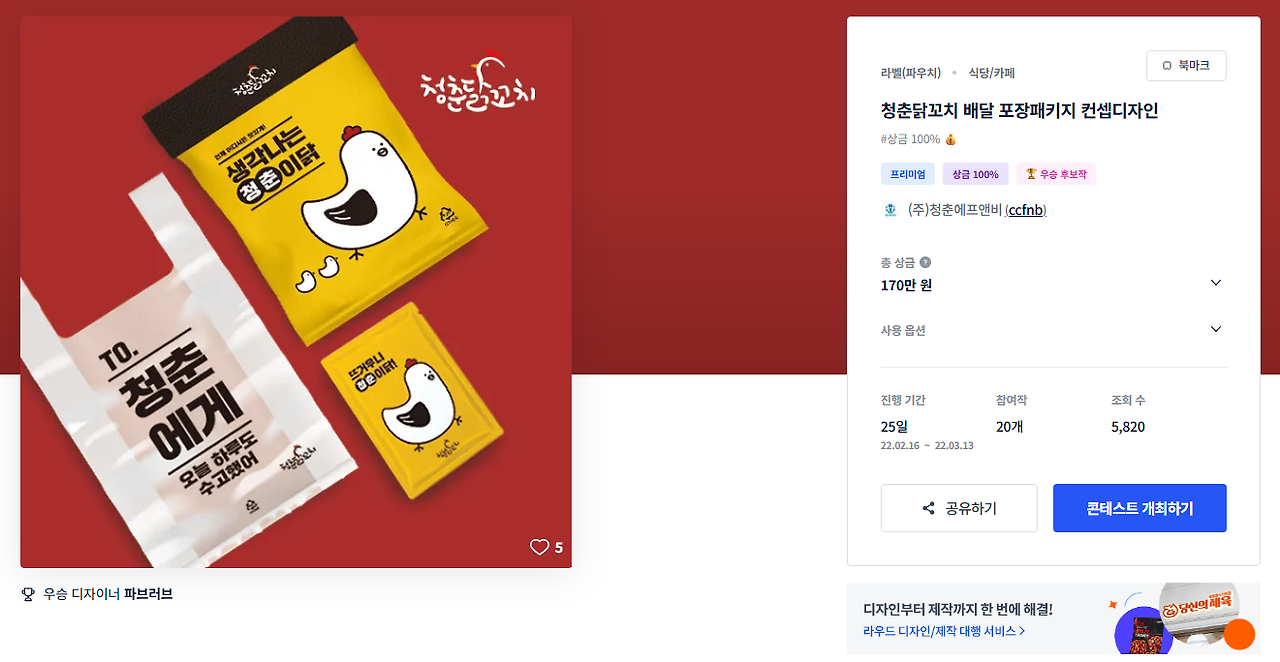Click the orange floating chat circle icon
The image size is (1280, 662).
tap(1239, 634)
